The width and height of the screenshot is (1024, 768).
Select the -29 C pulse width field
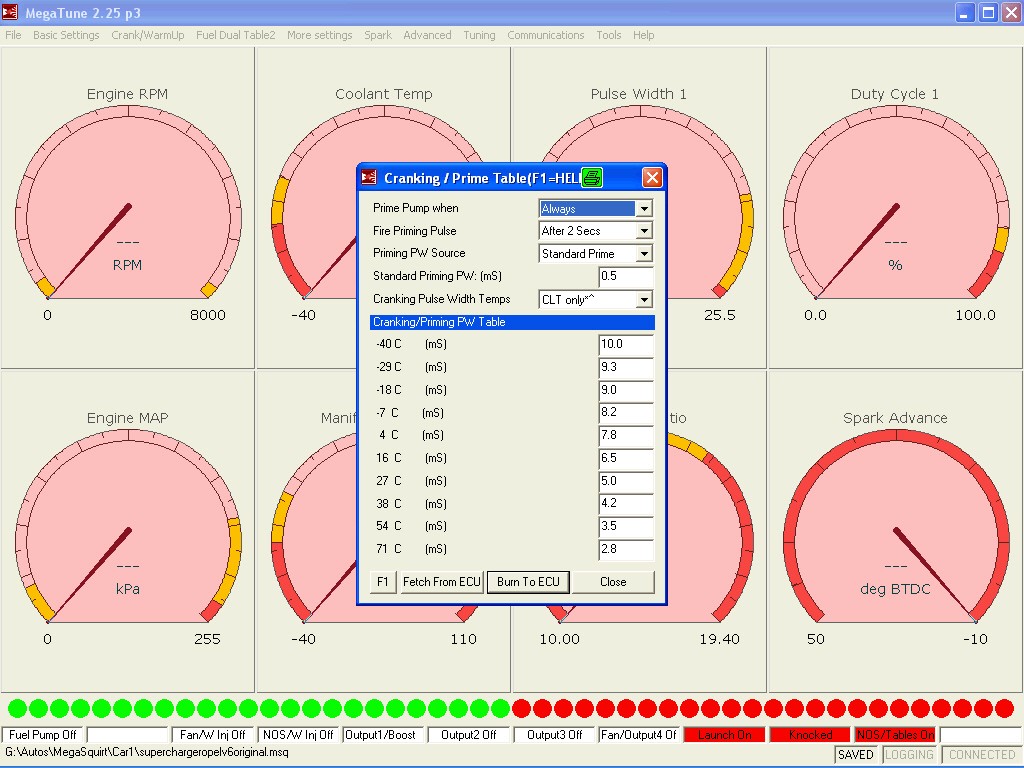pyautogui.click(x=626, y=367)
